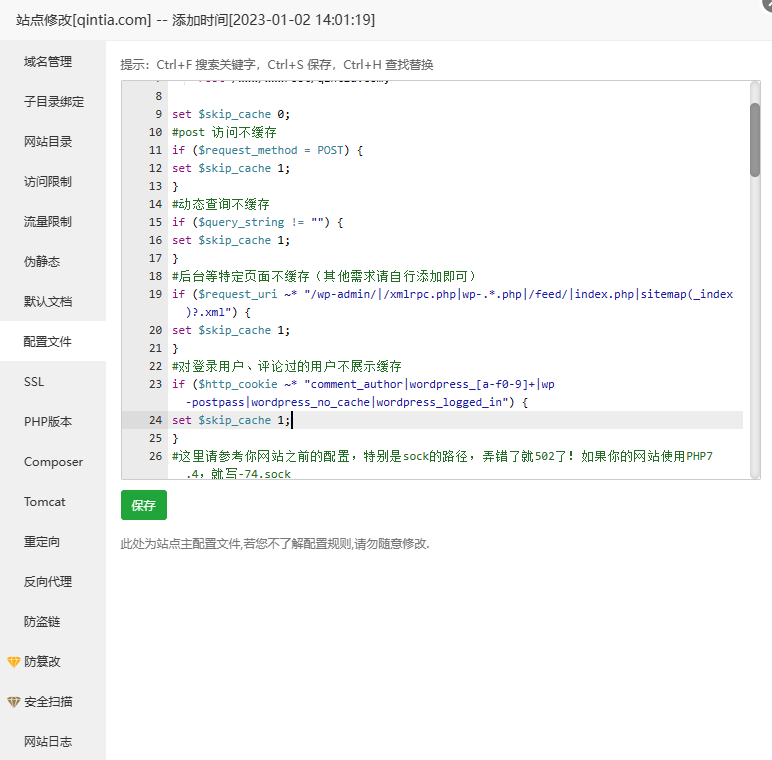
Task: Click the comment '#post 访问不缓存'
Action: [224, 132]
